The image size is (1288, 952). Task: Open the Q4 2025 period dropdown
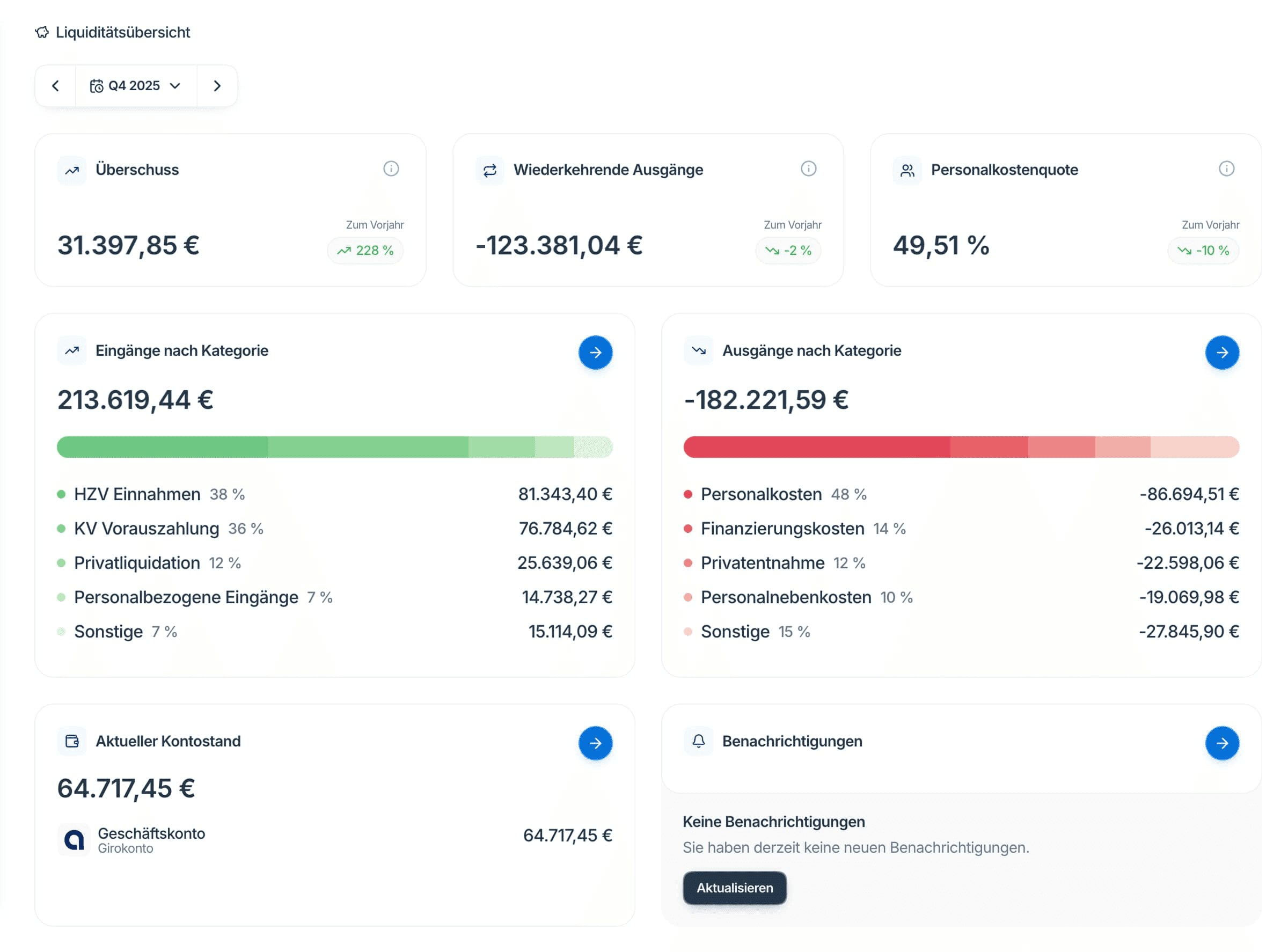click(x=136, y=86)
